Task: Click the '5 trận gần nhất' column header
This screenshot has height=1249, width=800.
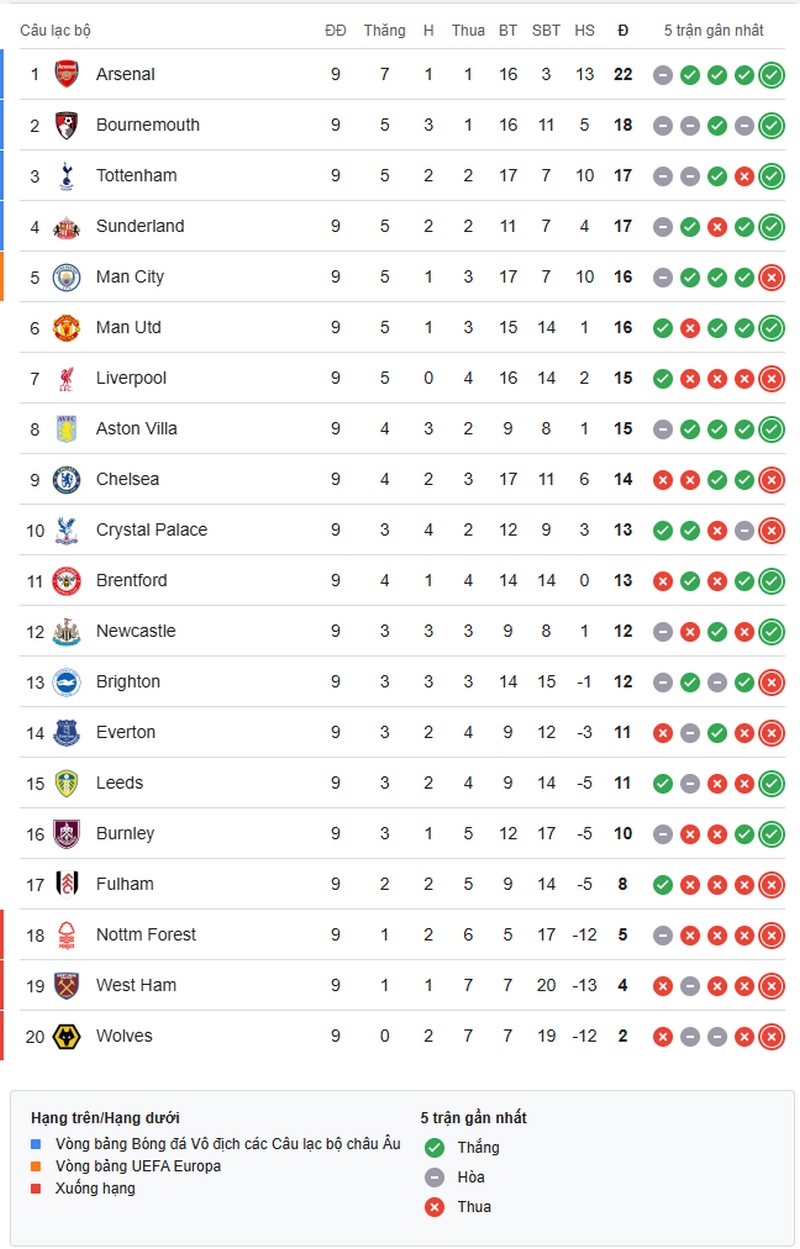Action: point(714,30)
